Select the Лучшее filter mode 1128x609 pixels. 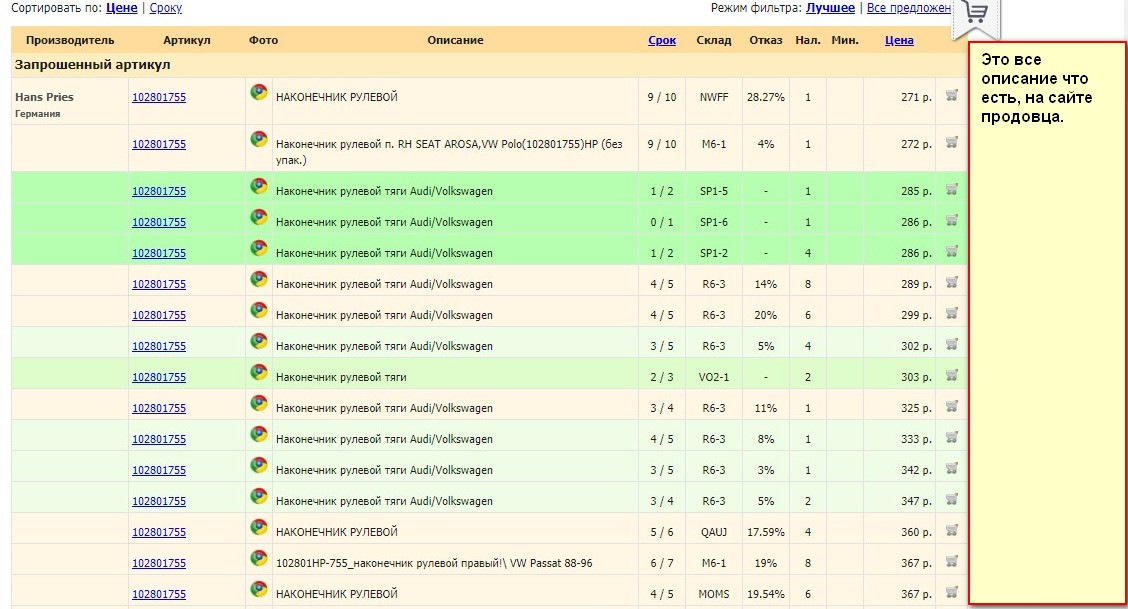[x=830, y=8]
